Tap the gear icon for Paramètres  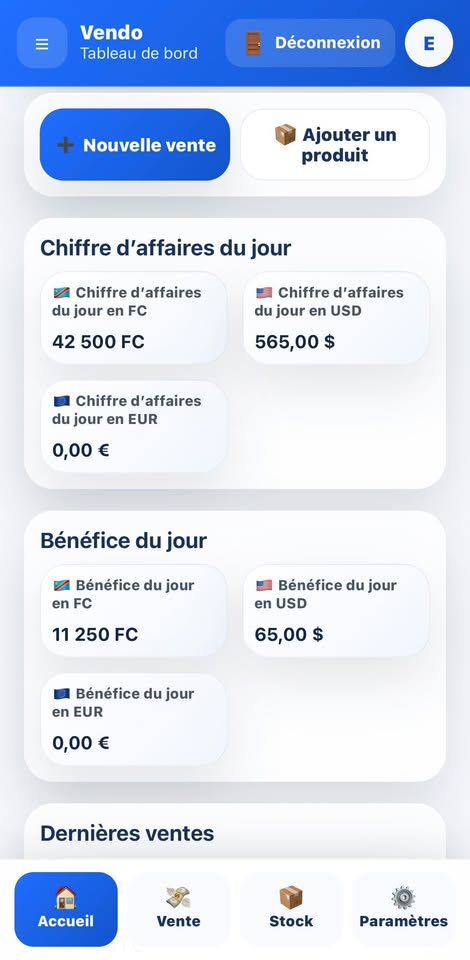pyautogui.click(x=403, y=897)
